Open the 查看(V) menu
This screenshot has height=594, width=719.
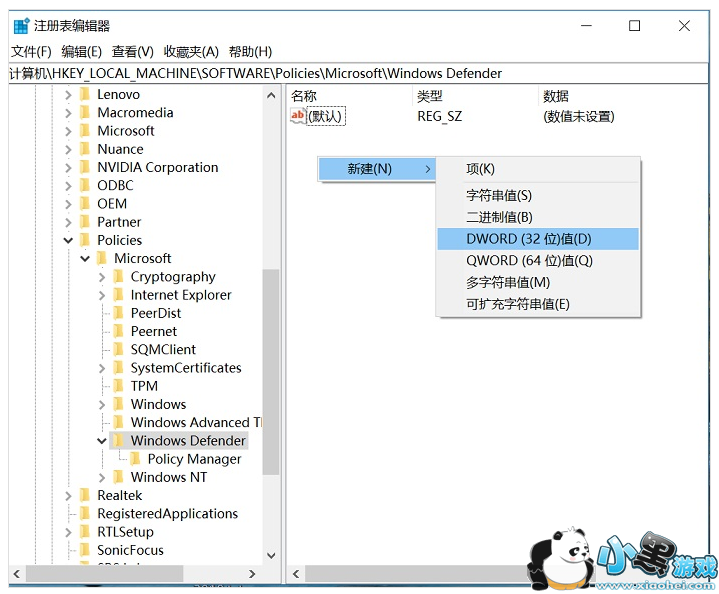[133, 51]
